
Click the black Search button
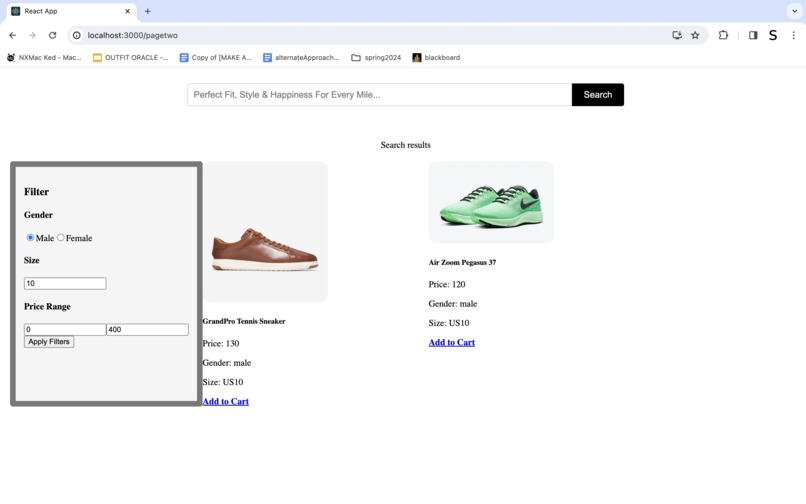[598, 95]
